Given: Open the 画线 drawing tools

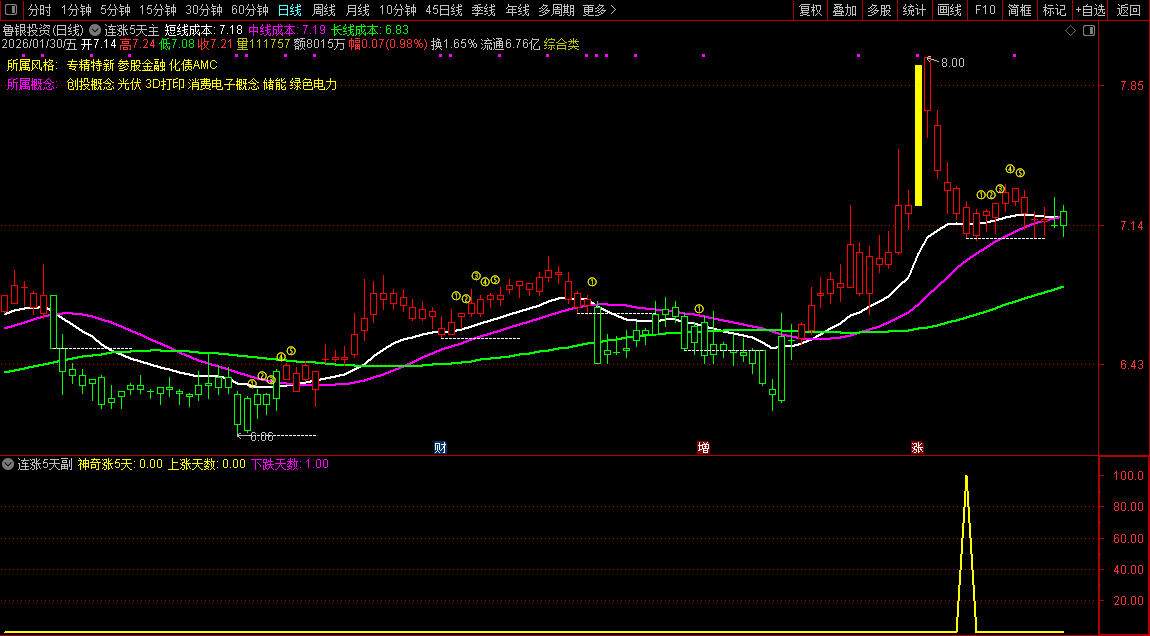Looking at the screenshot, I should [950, 10].
